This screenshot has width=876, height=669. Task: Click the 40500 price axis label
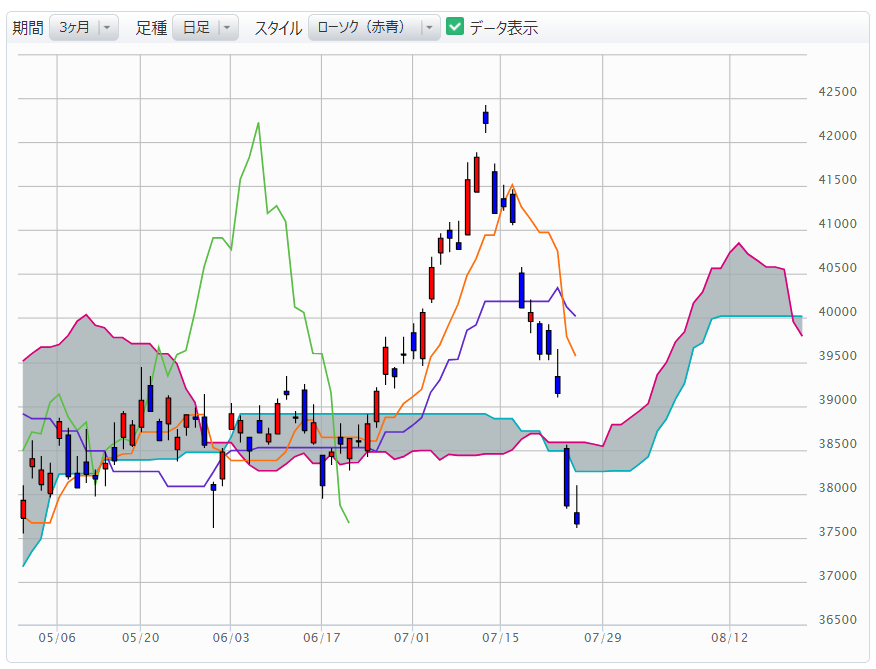pyautogui.click(x=837, y=268)
